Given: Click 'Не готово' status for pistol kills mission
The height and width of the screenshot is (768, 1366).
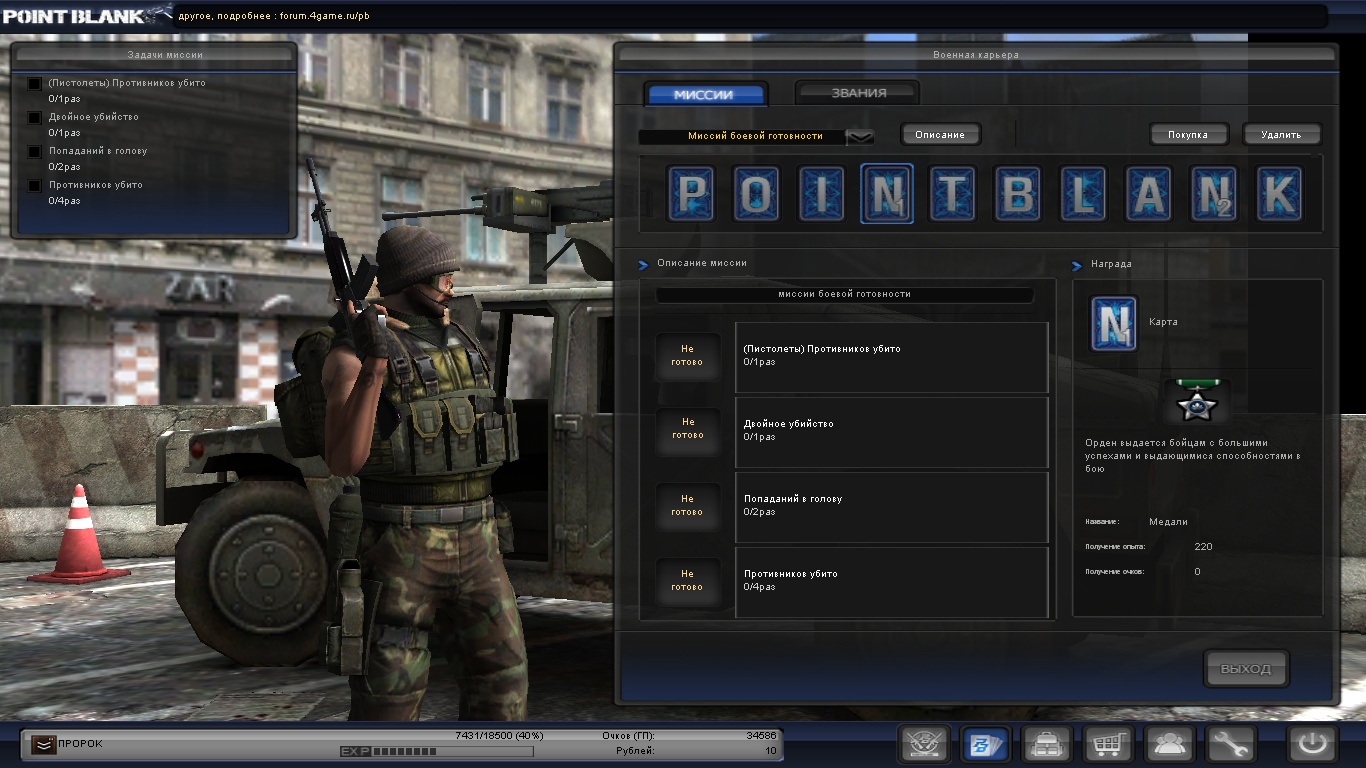Looking at the screenshot, I should pyautogui.click(x=687, y=356).
